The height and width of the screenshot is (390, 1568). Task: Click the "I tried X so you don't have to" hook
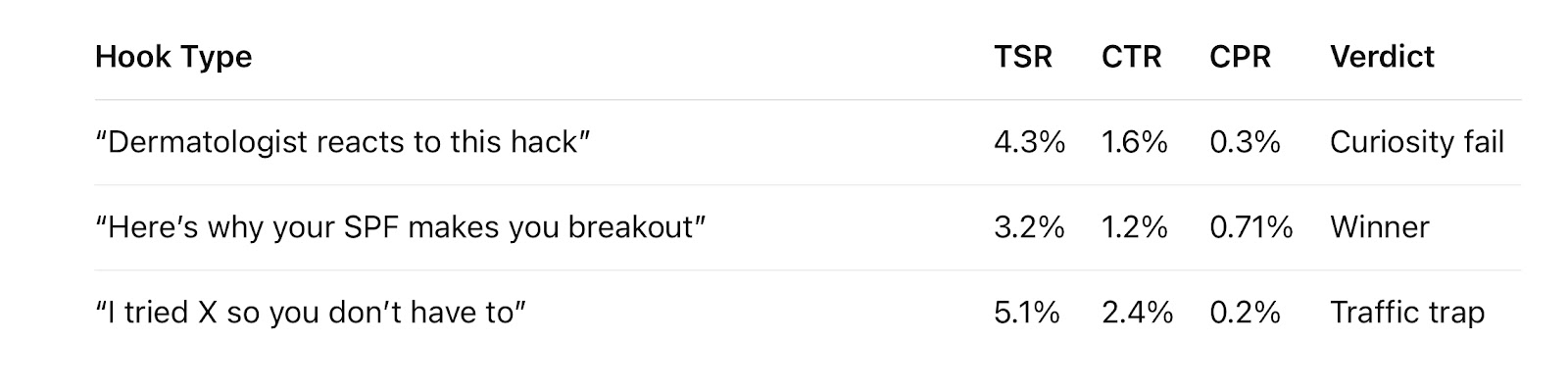(311, 313)
